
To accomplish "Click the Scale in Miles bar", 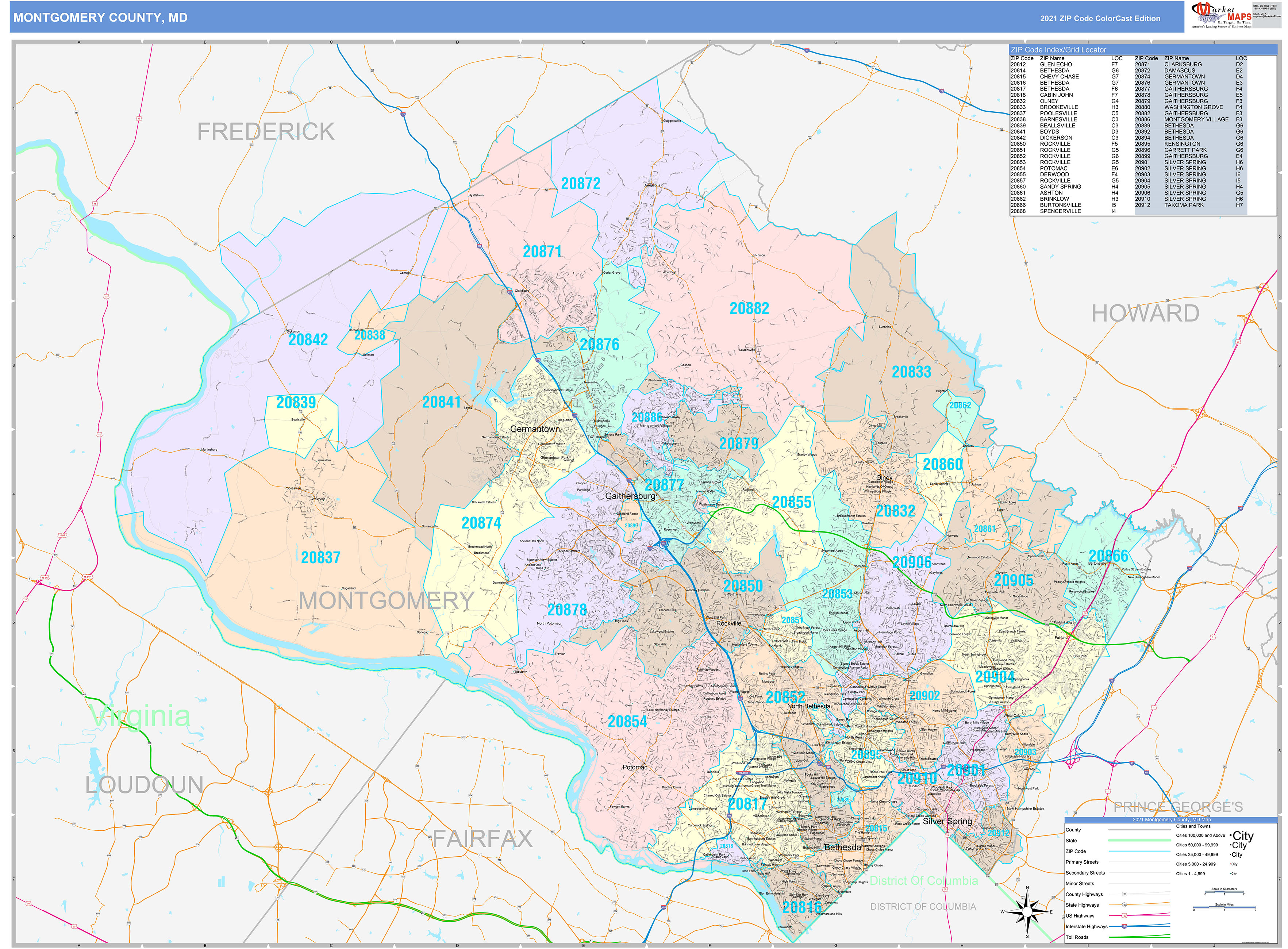I will coord(1224,908).
